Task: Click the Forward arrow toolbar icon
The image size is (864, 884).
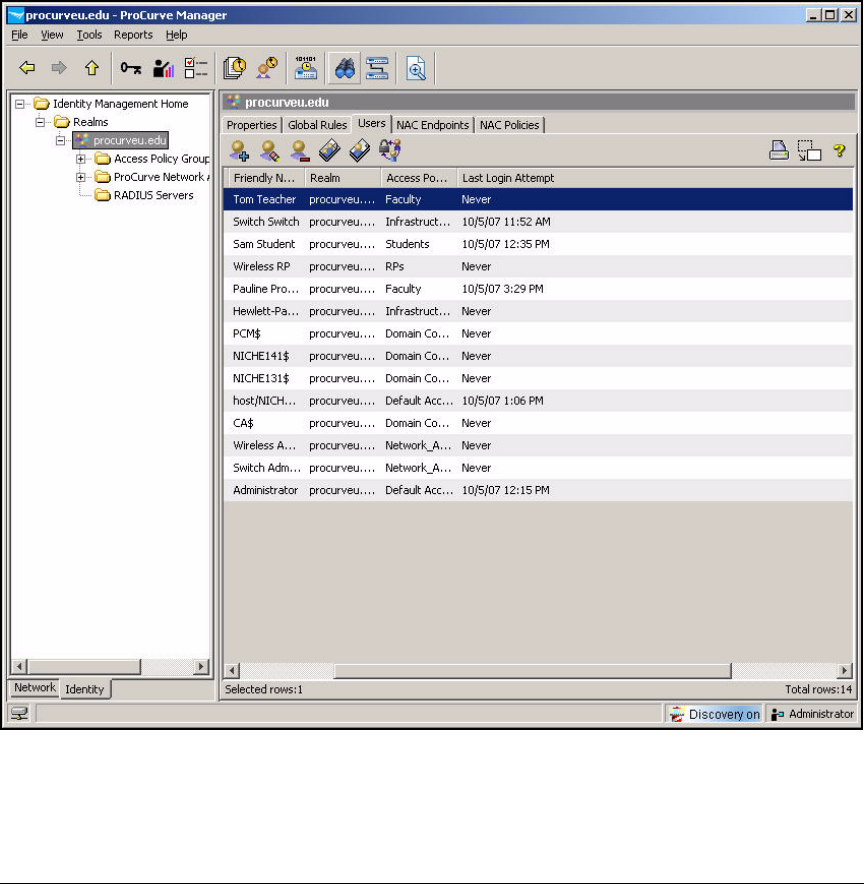Action: (x=59, y=68)
